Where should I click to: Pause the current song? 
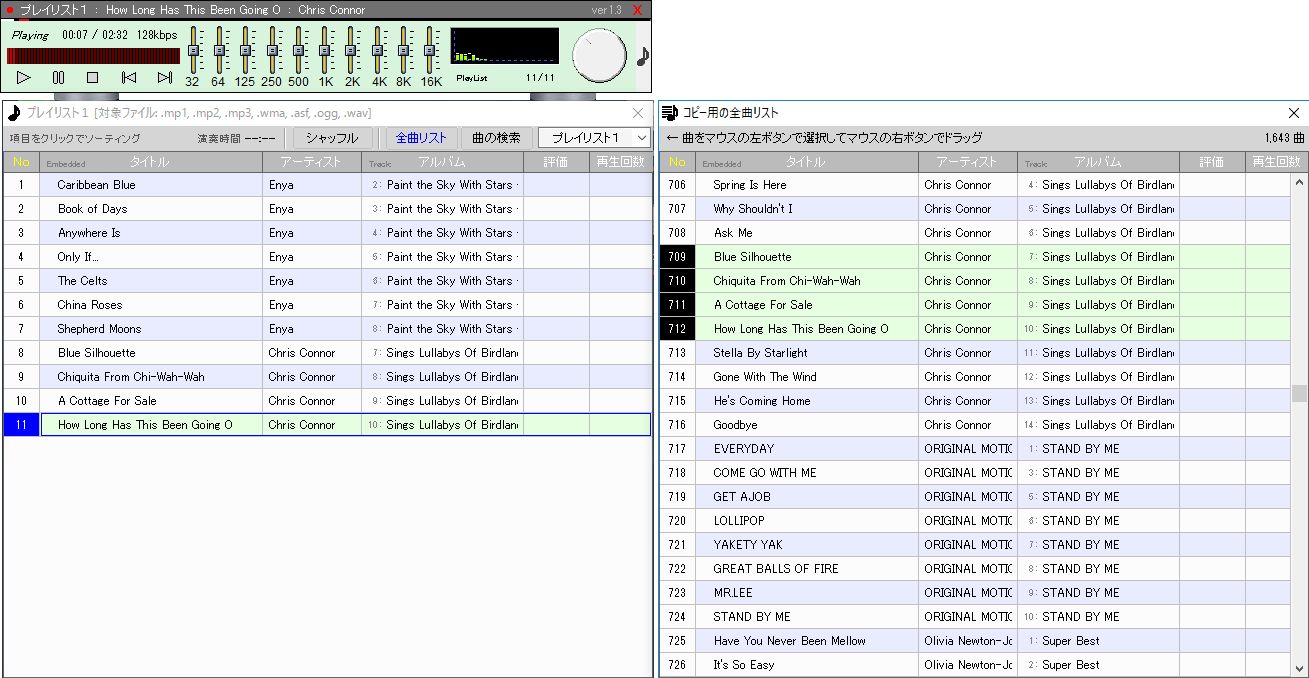[58, 77]
